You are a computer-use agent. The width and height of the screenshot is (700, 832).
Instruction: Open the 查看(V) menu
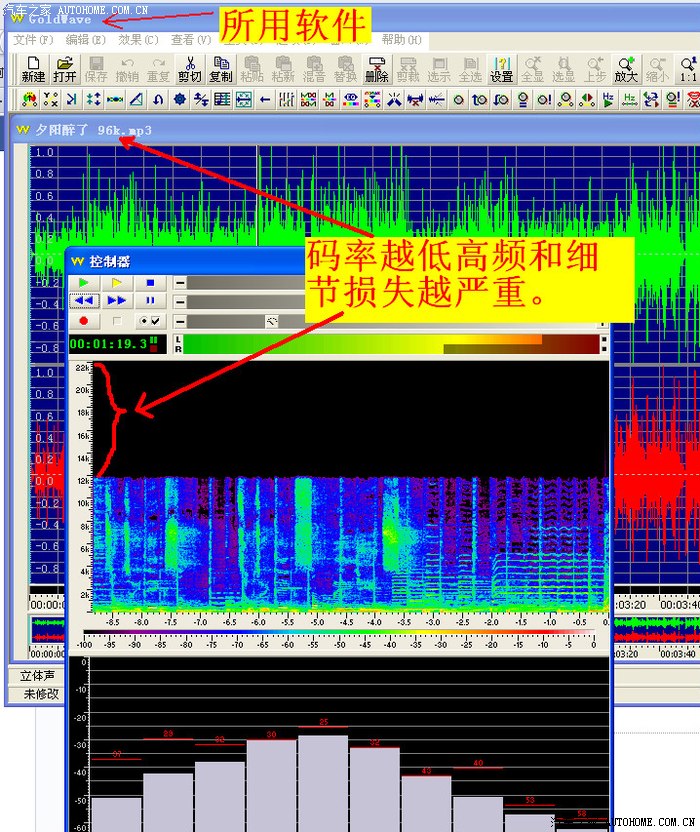[x=191, y=40]
